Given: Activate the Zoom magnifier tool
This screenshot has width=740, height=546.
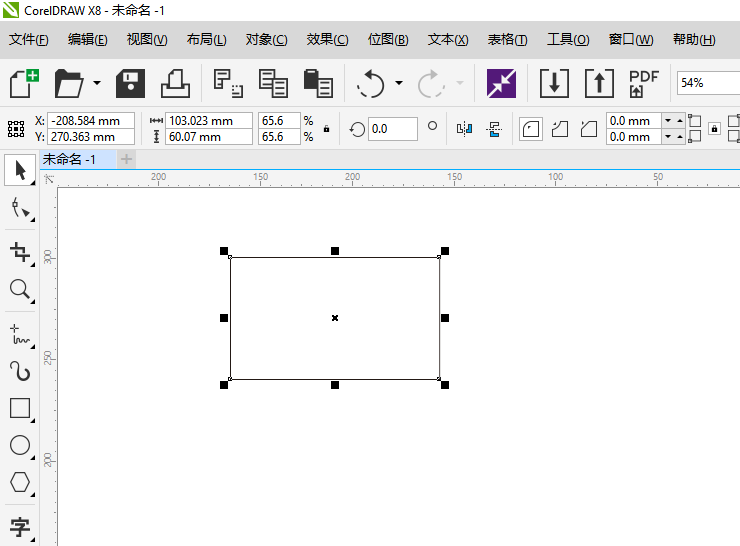Looking at the screenshot, I should (x=19, y=290).
